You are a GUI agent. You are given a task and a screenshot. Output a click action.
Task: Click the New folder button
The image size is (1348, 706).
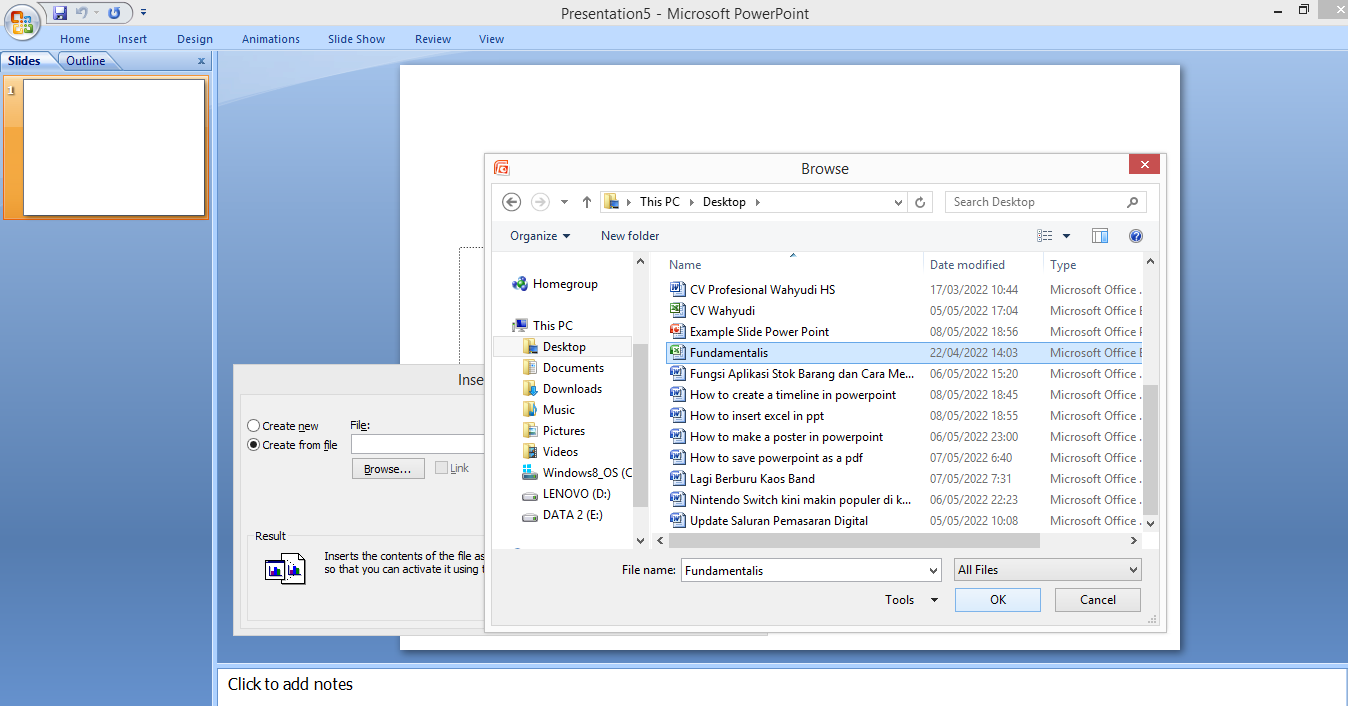click(x=630, y=236)
